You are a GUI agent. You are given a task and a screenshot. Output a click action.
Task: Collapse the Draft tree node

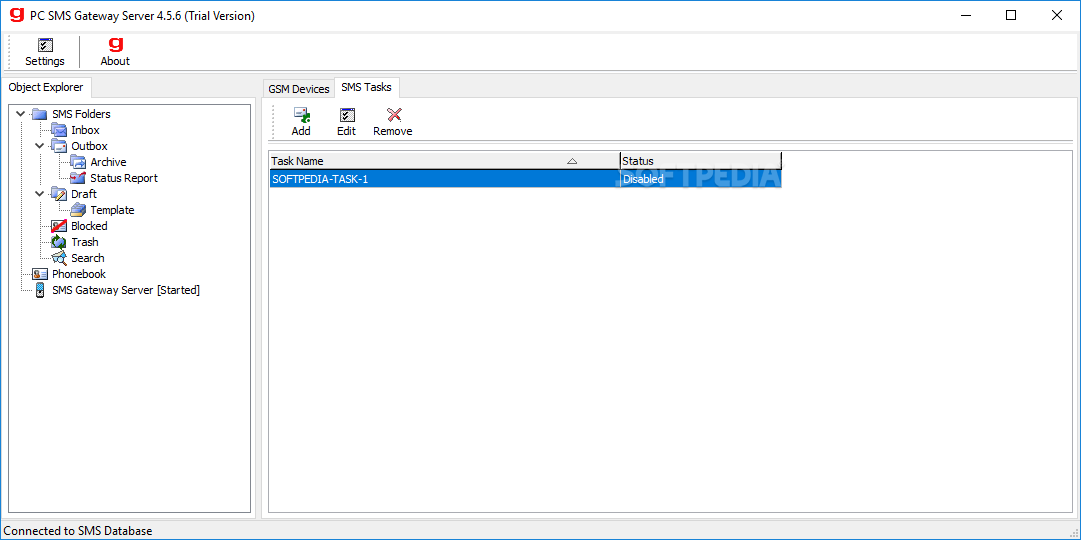point(40,194)
